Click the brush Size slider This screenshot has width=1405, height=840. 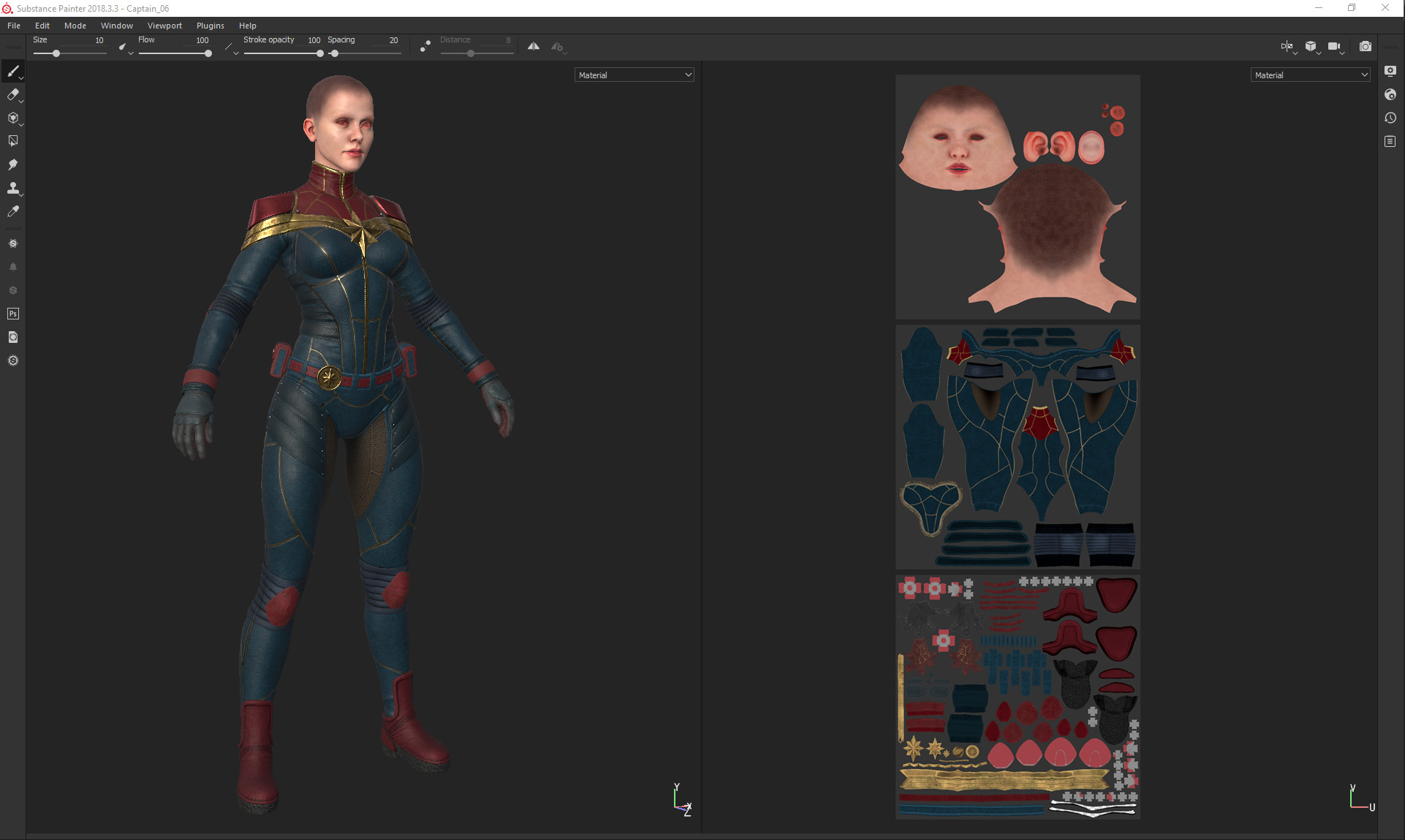point(69,53)
